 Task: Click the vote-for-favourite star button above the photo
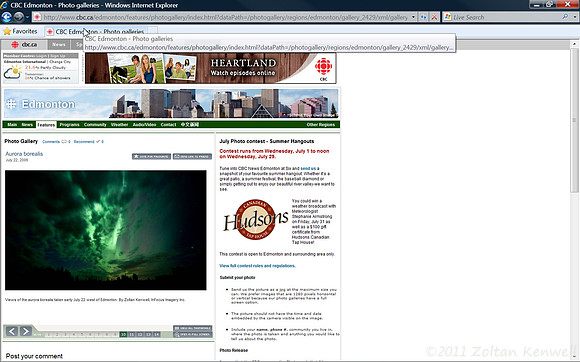[151, 156]
